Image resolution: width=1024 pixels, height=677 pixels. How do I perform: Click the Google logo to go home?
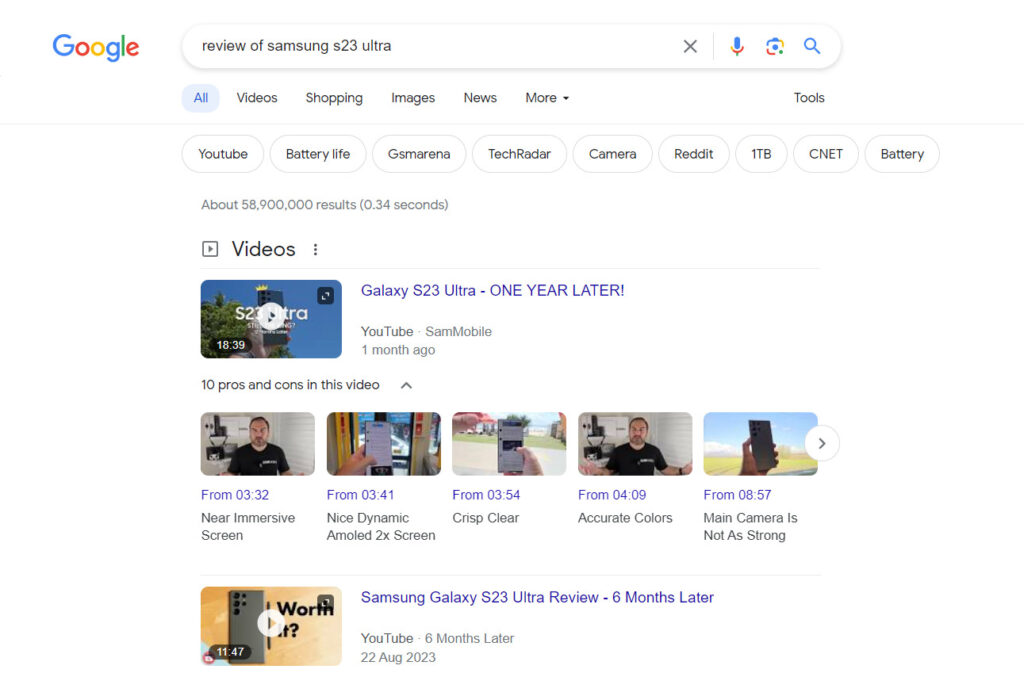click(95, 47)
